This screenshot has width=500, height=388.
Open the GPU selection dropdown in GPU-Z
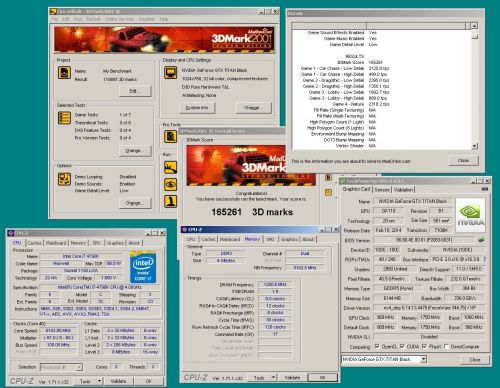[x=423, y=359]
